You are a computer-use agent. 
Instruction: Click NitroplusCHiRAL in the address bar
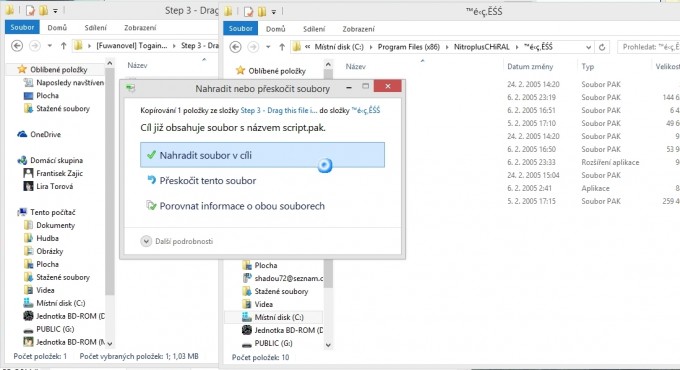click(x=481, y=47)
